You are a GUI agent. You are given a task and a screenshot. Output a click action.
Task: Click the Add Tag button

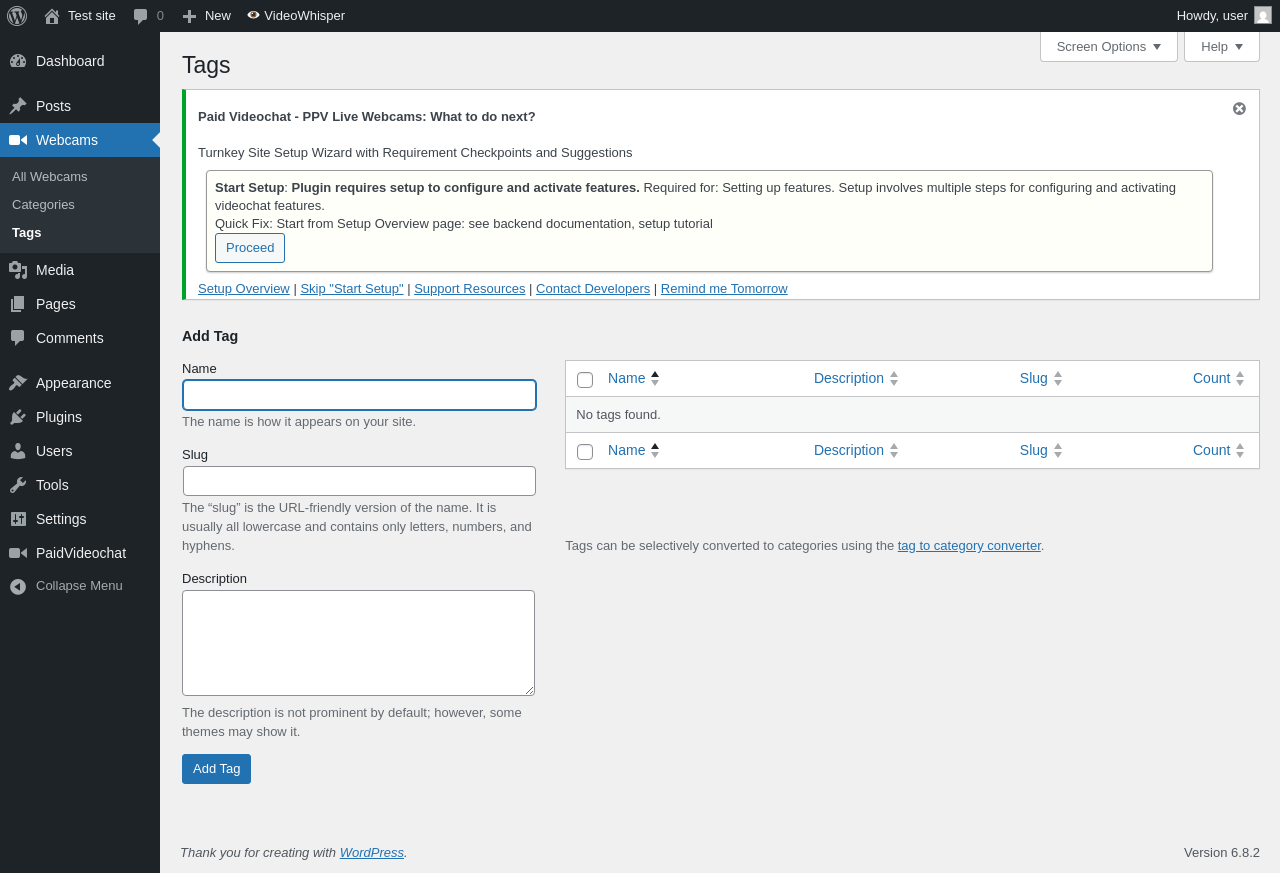click(216, 769)
